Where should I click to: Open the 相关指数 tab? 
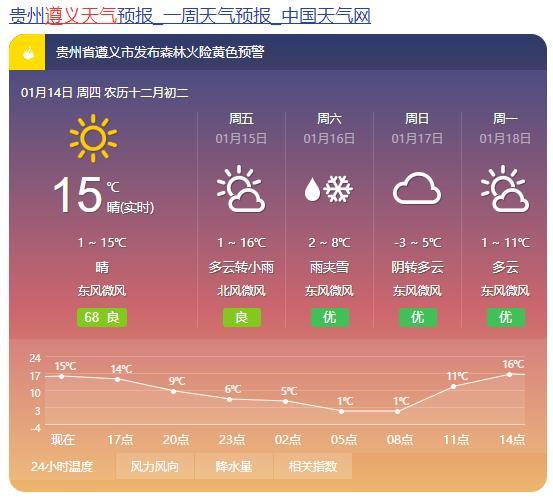(313, 466)
